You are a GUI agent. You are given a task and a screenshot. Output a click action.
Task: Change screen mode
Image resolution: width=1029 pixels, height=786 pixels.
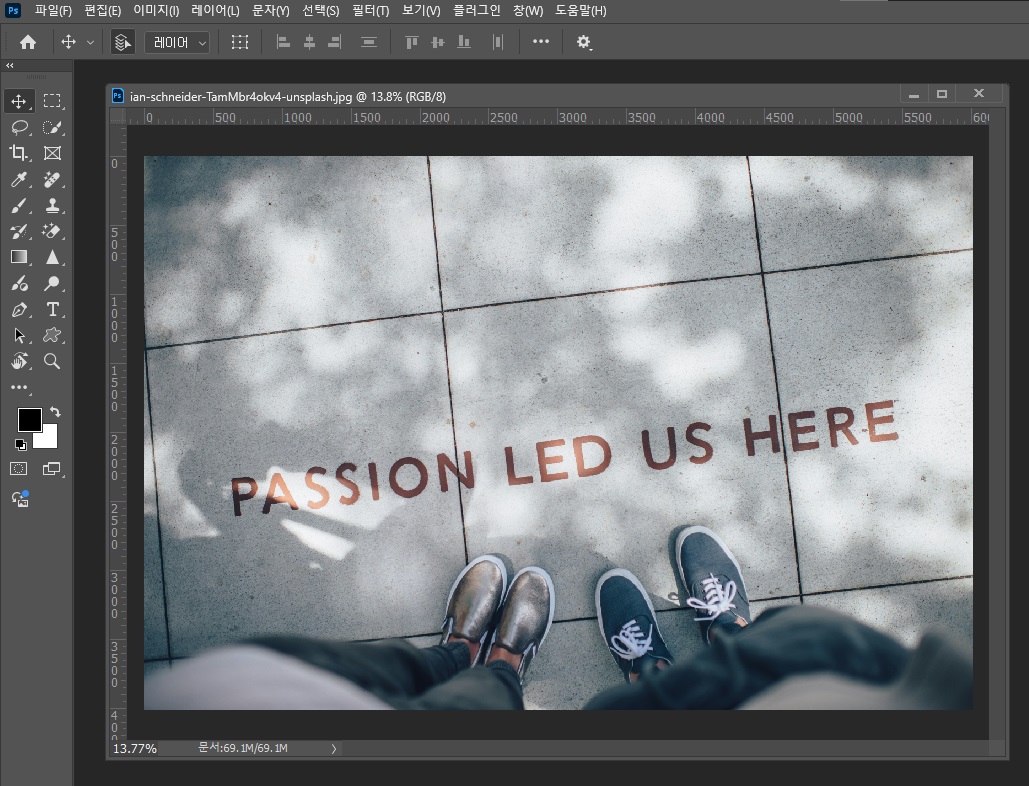[x=51, y=468]
